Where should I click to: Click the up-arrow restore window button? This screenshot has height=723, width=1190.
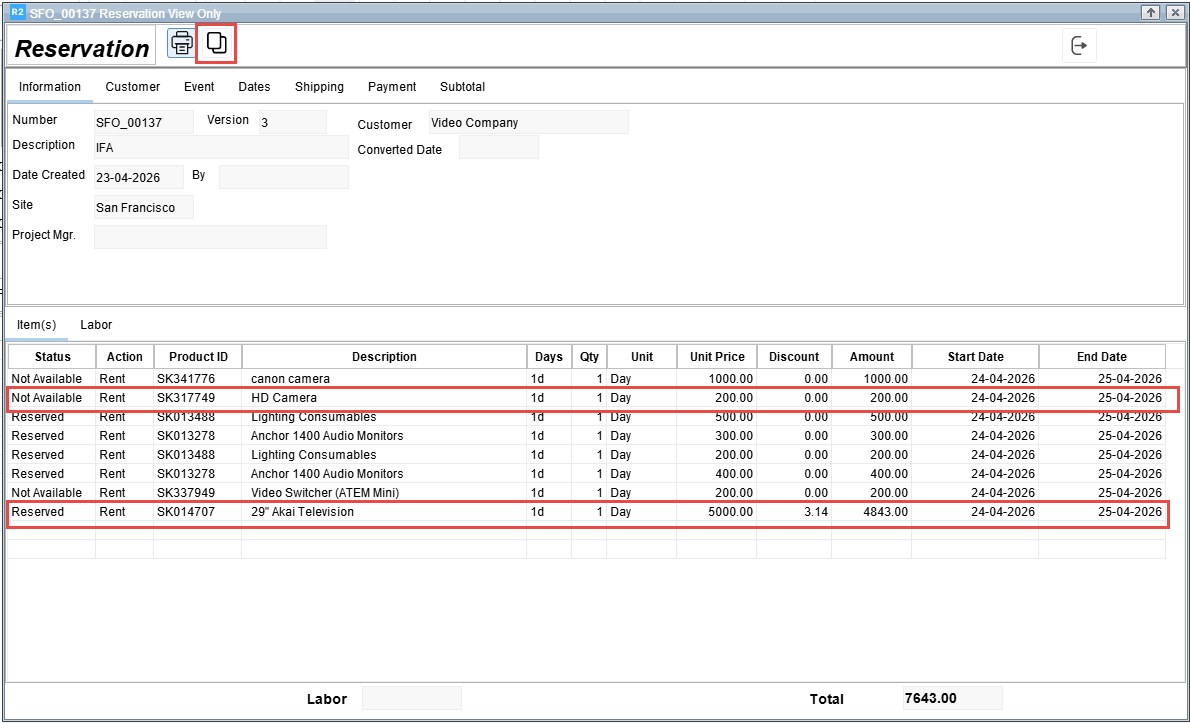click(1151, 12)
